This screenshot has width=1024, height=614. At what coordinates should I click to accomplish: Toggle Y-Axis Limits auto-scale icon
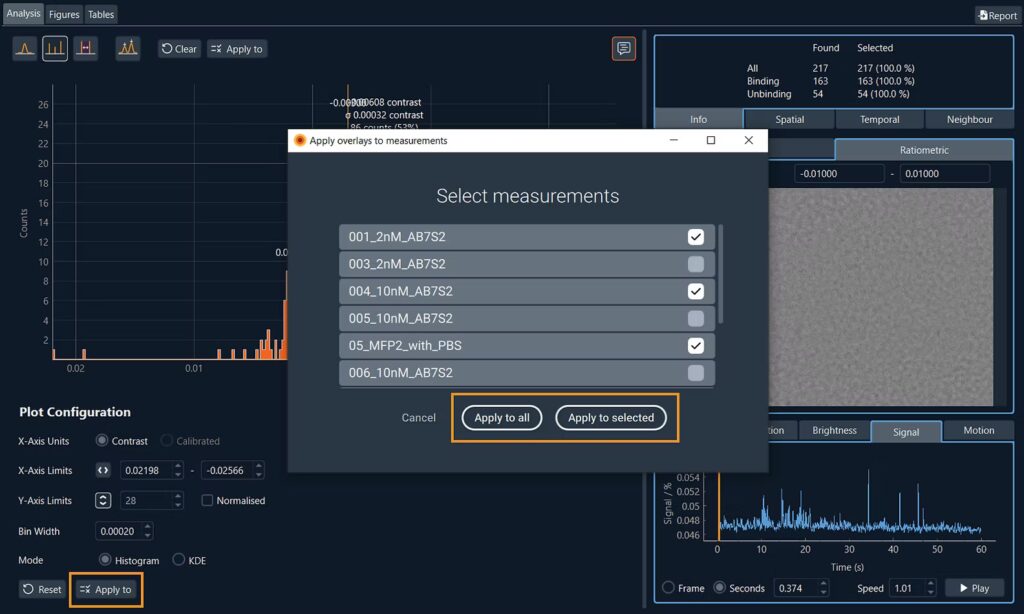(x=103, y=500)
